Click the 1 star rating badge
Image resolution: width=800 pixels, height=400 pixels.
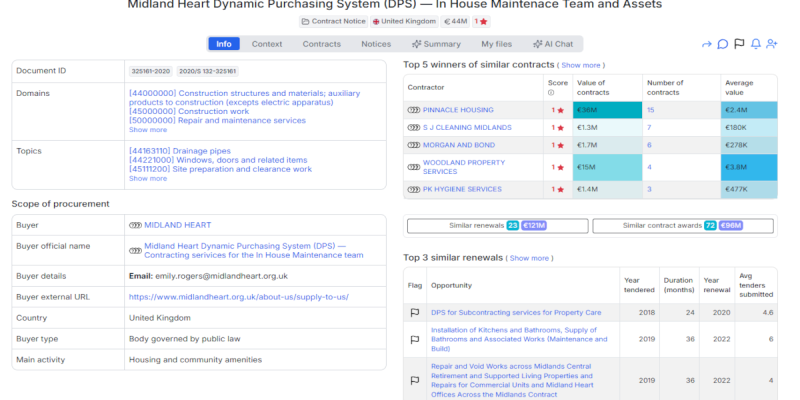point(481,21)
